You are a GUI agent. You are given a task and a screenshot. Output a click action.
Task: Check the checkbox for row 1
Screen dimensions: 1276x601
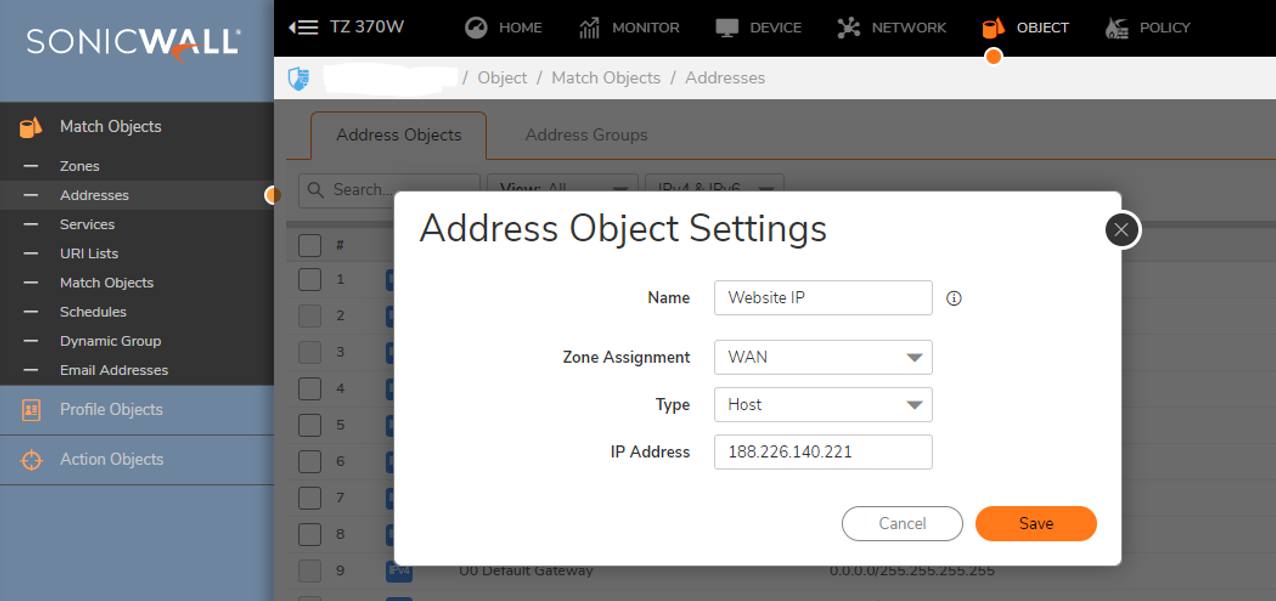(x=310, y=279)
